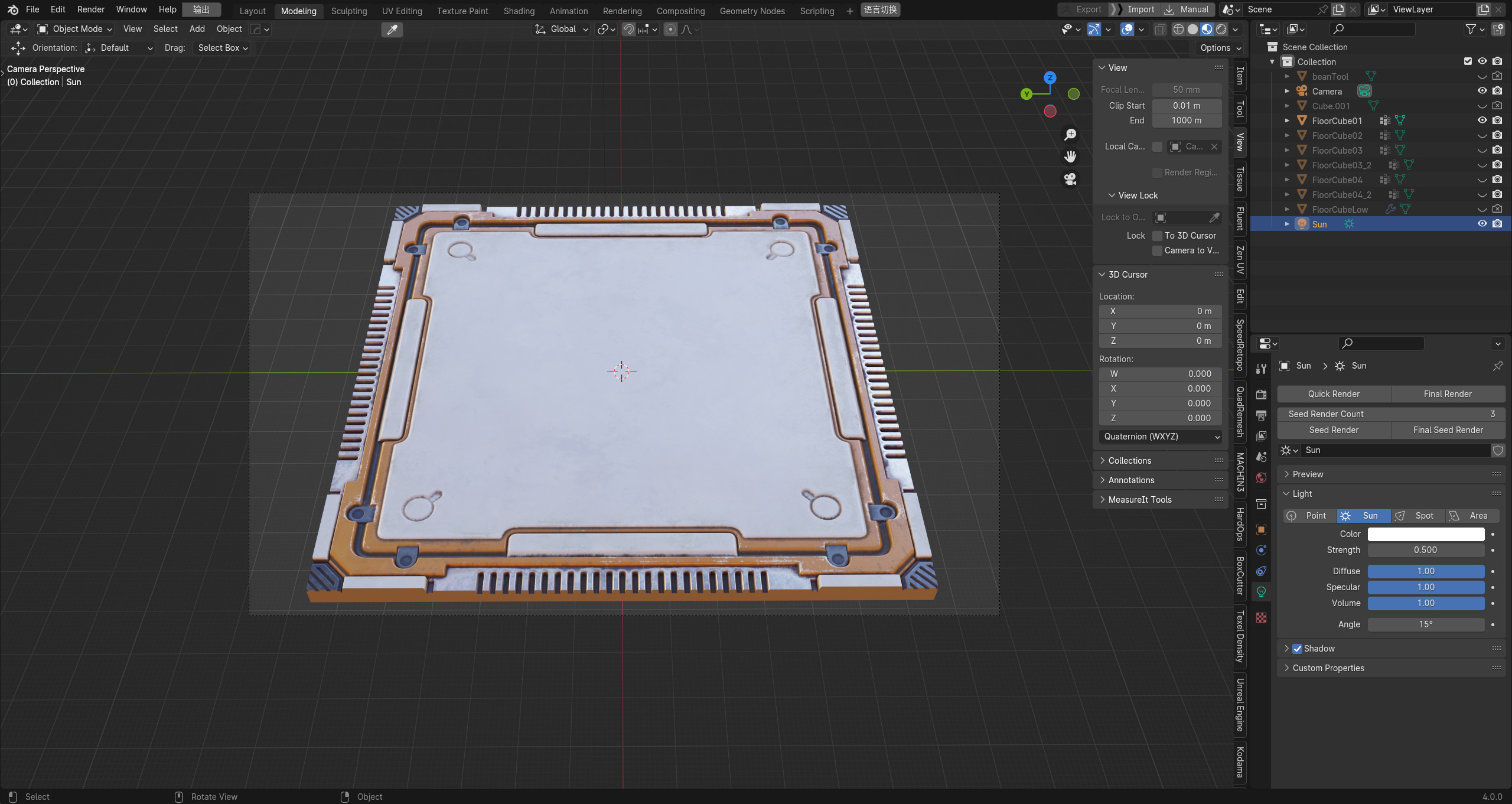Expand the Annotations panel
The image size is (1512, 804).
[1131, 480]
